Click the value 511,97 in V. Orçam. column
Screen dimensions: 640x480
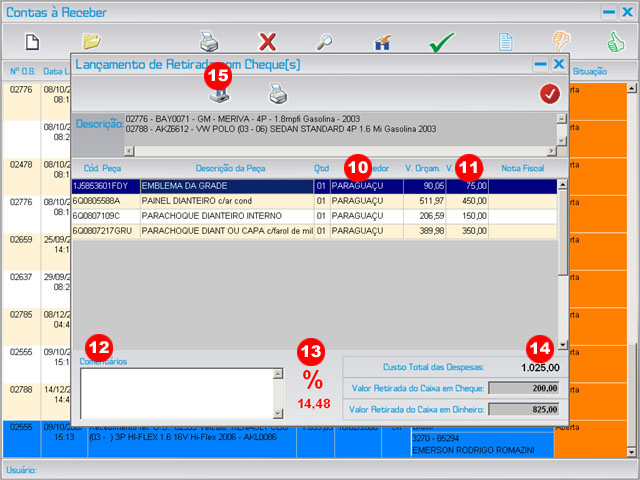click(x=432, y=201)
